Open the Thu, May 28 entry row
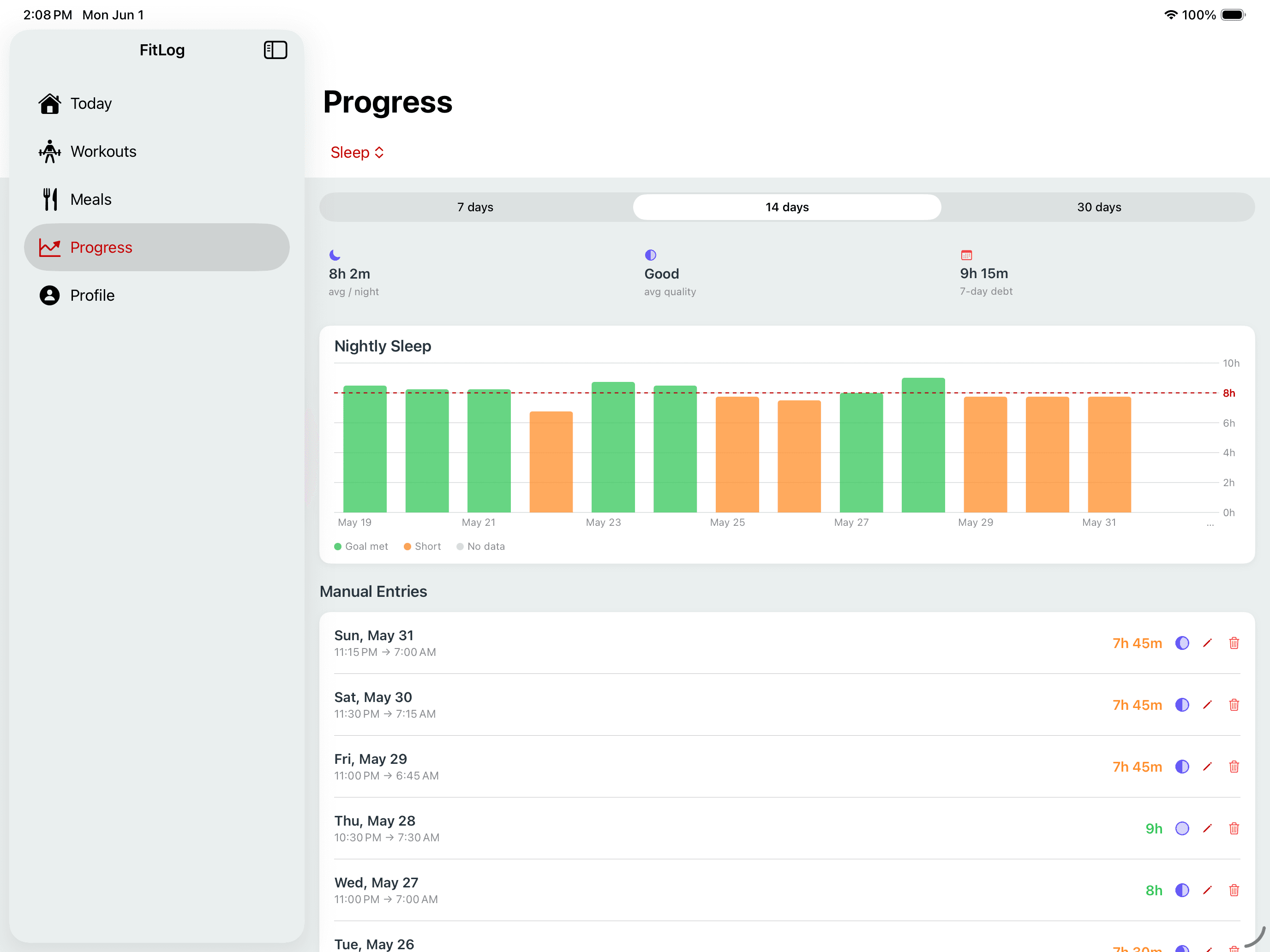 coord(786,828)
